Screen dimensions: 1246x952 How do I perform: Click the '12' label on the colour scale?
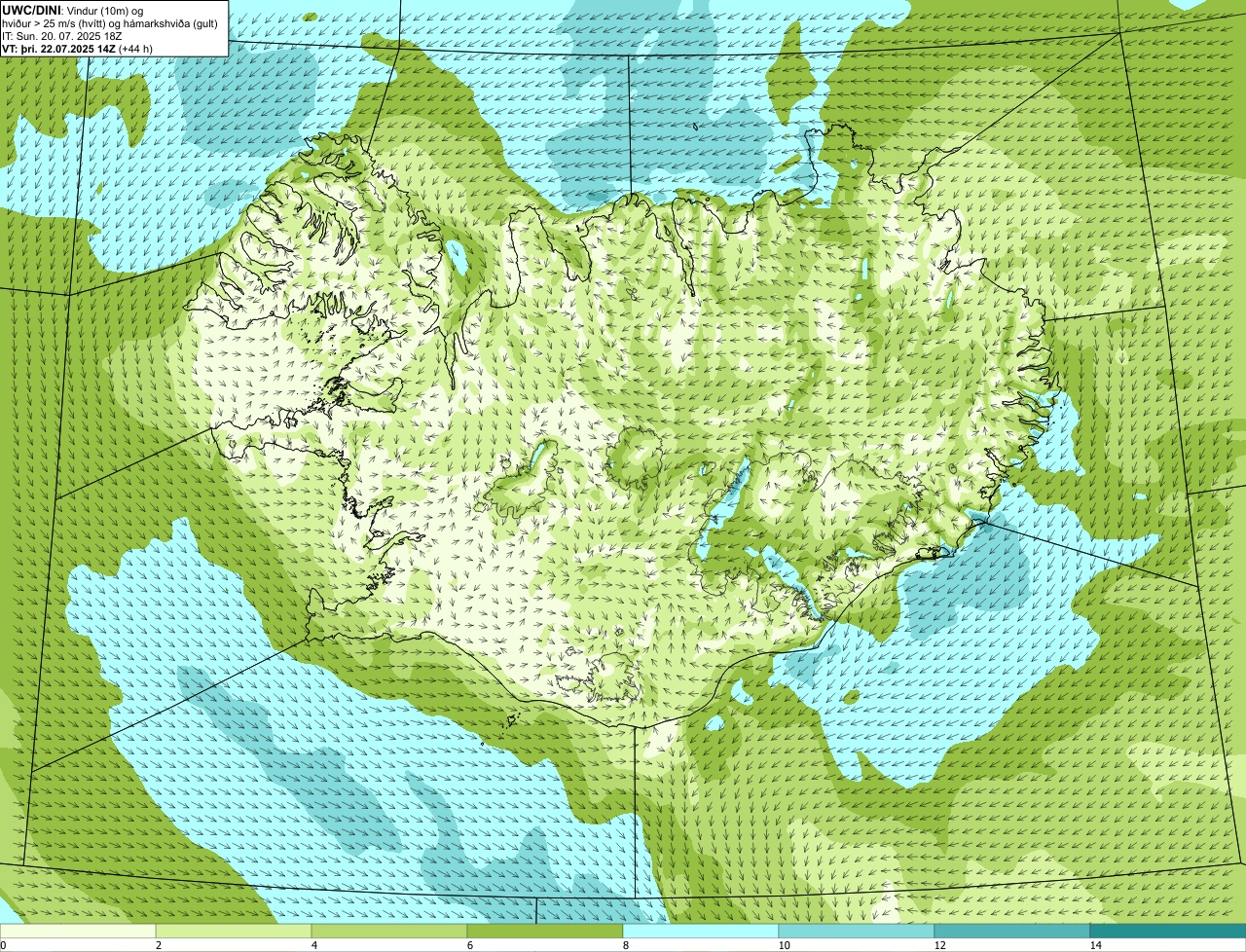coord(939,945)
